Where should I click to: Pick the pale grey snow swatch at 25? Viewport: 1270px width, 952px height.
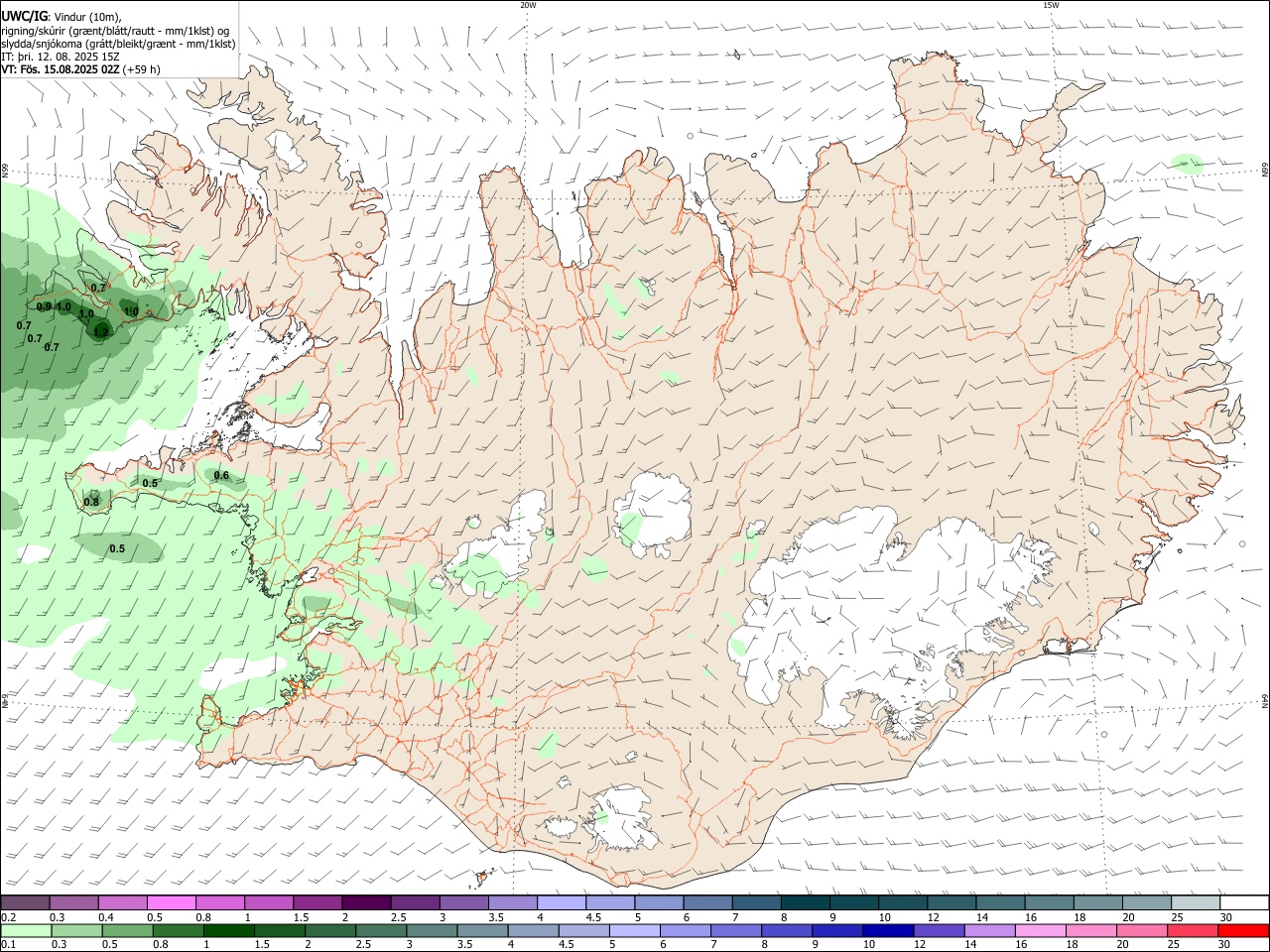pos(1196,902)
